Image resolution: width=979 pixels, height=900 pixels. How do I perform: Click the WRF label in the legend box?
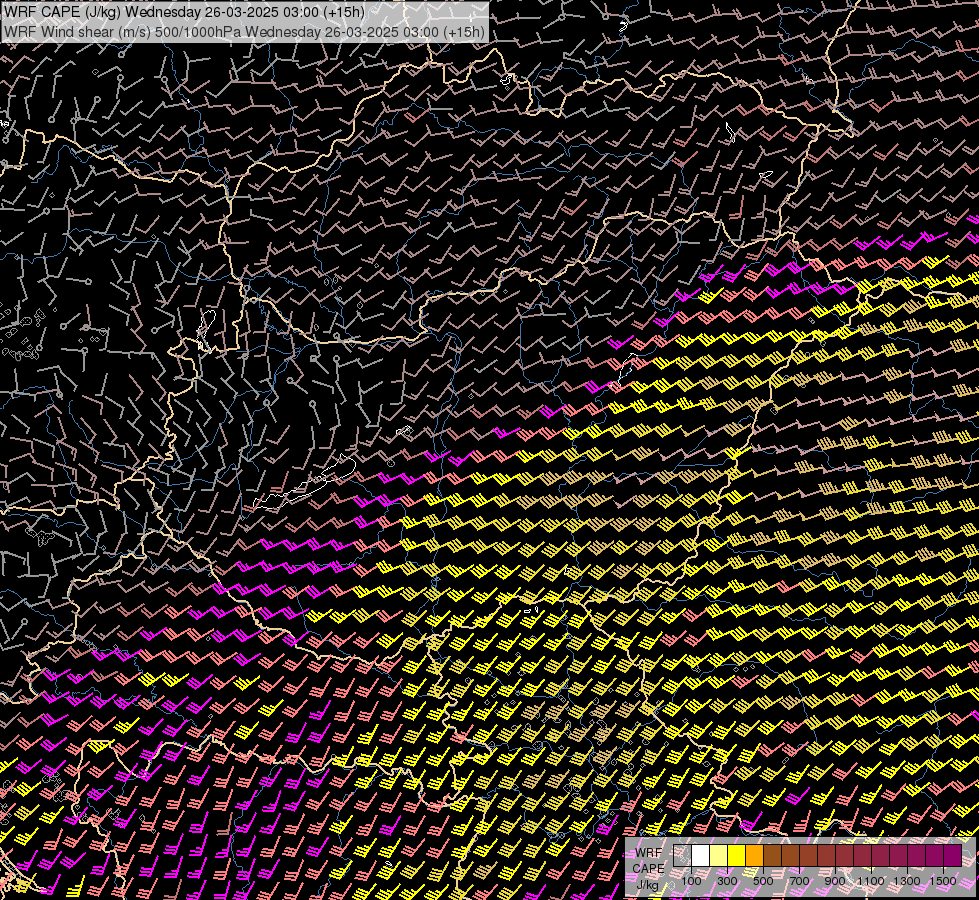pos(649,853)
